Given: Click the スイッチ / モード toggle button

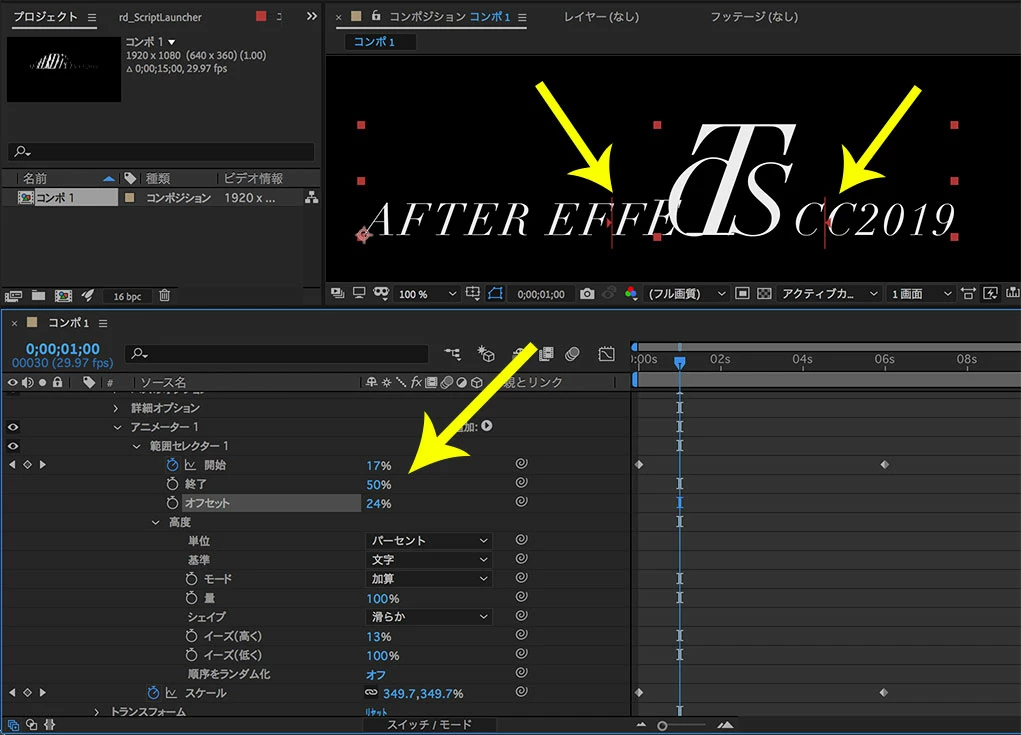Looking at the screenshot, I should 429,725.
